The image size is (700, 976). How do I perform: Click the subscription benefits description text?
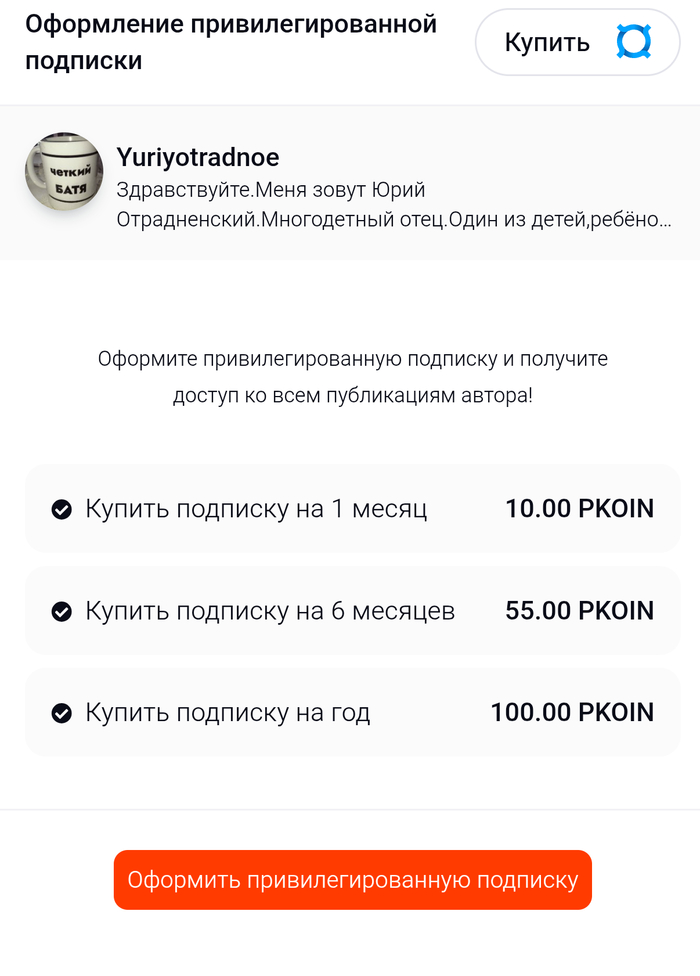tap(350, 376)
